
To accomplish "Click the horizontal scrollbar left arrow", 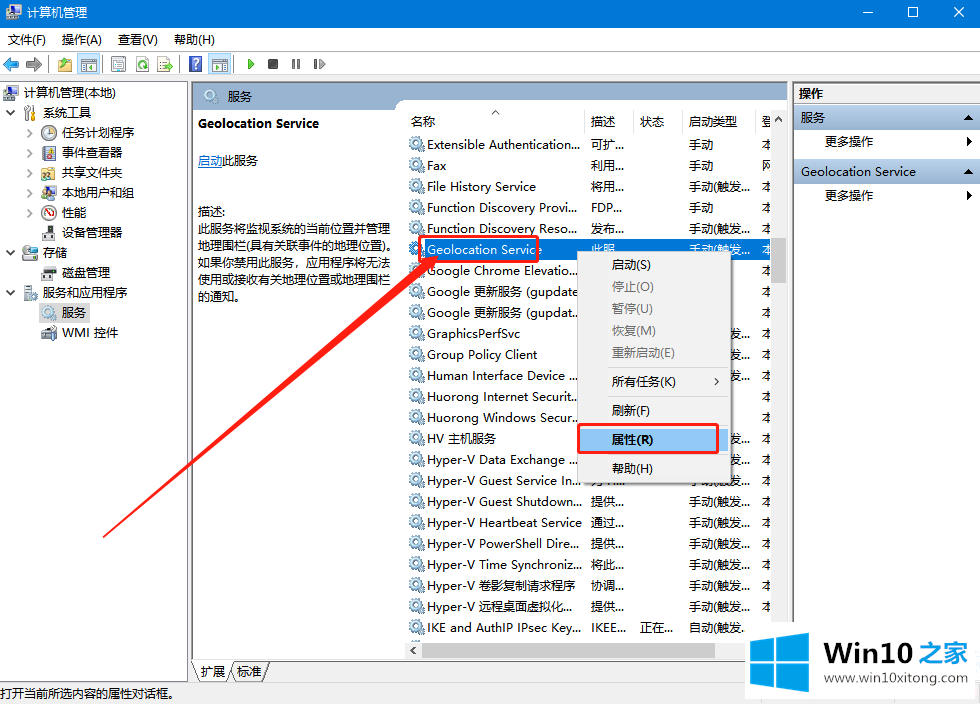I will pyautogui.click(x=413, y=651).
